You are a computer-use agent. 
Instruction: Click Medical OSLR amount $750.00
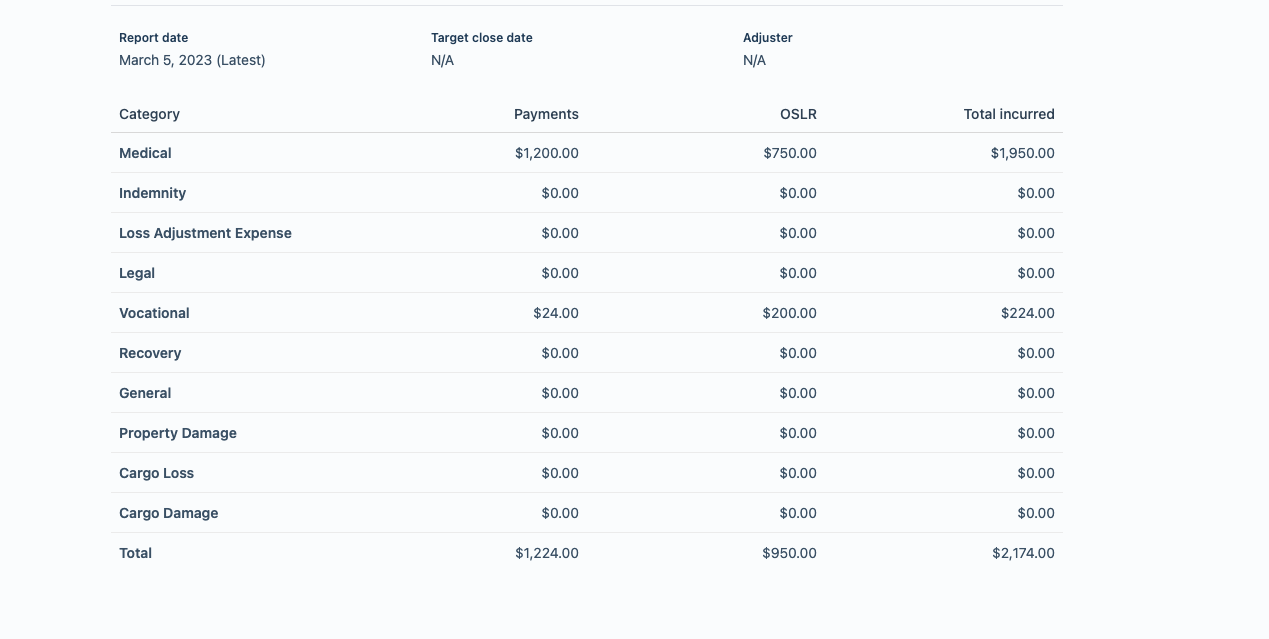pyautogui.click(x=790, y=153)
